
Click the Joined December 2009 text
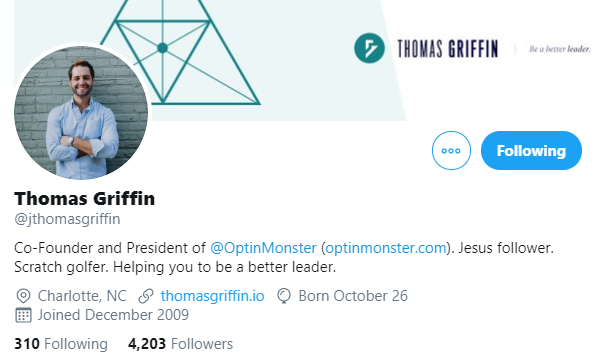[113, 315]
